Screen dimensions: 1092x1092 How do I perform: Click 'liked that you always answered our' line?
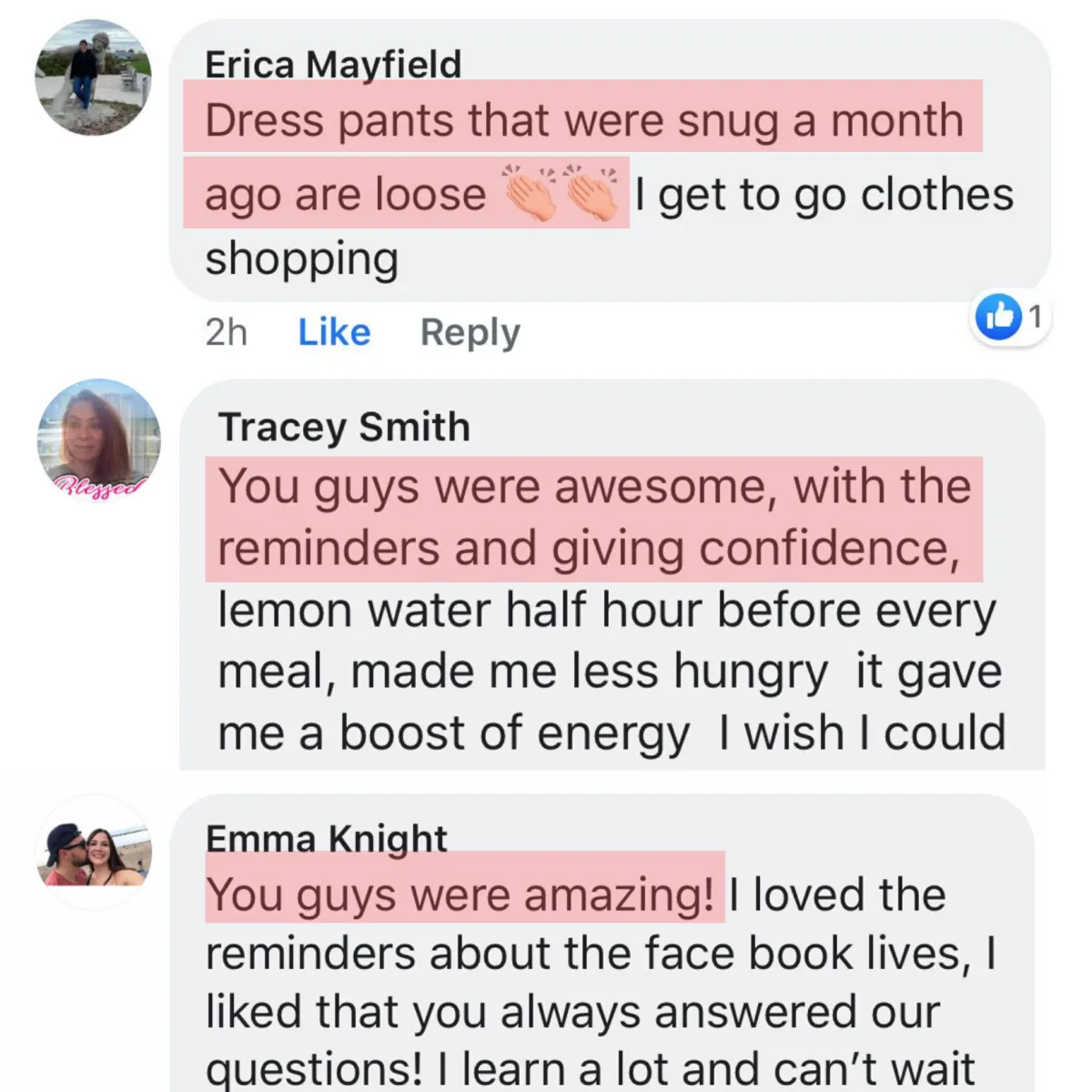(x=573, y=1012)
